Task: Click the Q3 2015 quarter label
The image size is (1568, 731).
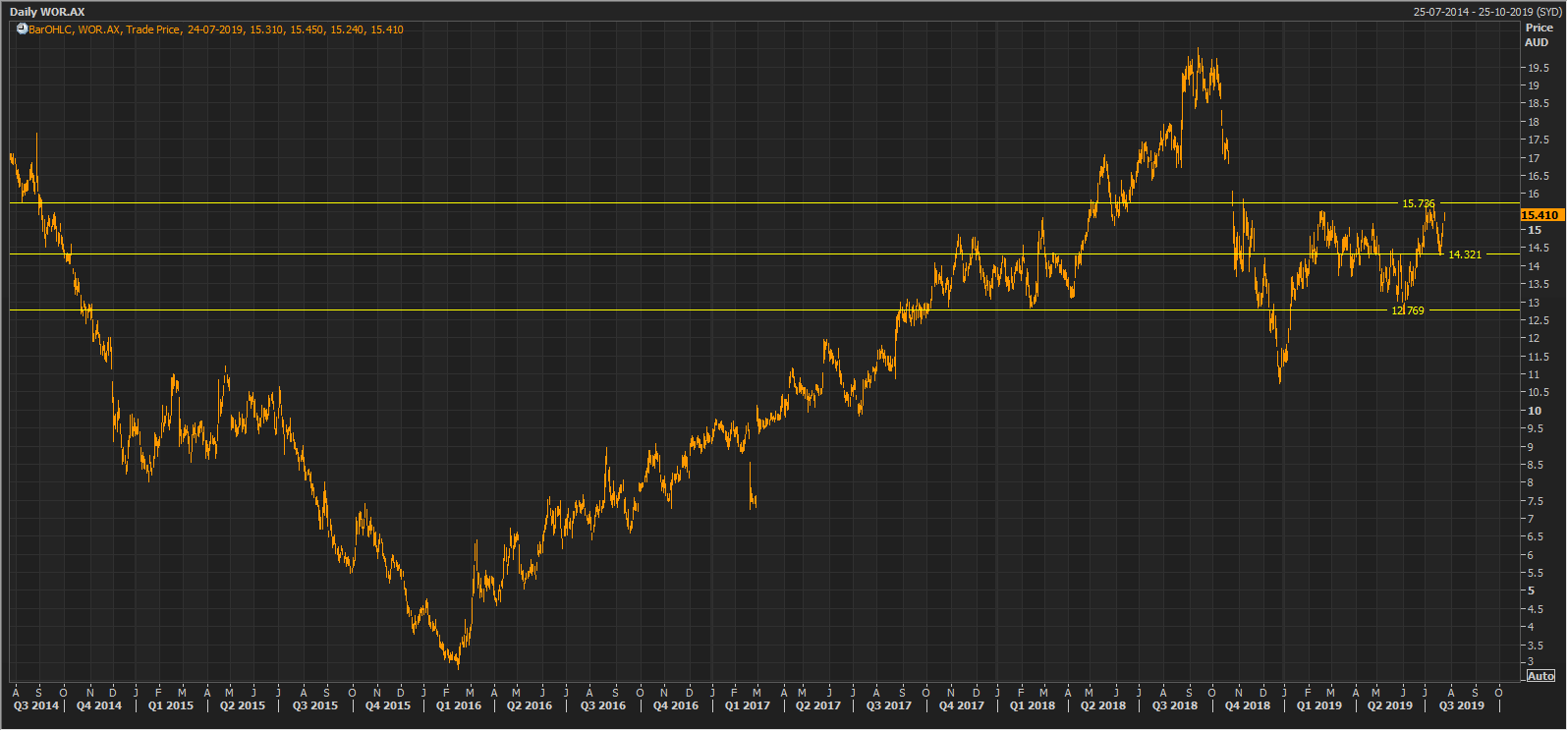Action: pyautogui.click(x=315, y=705)
